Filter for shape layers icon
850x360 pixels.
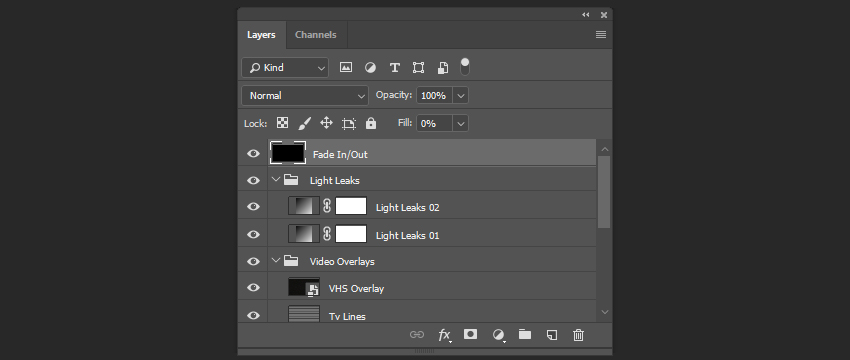pos(418,67)
